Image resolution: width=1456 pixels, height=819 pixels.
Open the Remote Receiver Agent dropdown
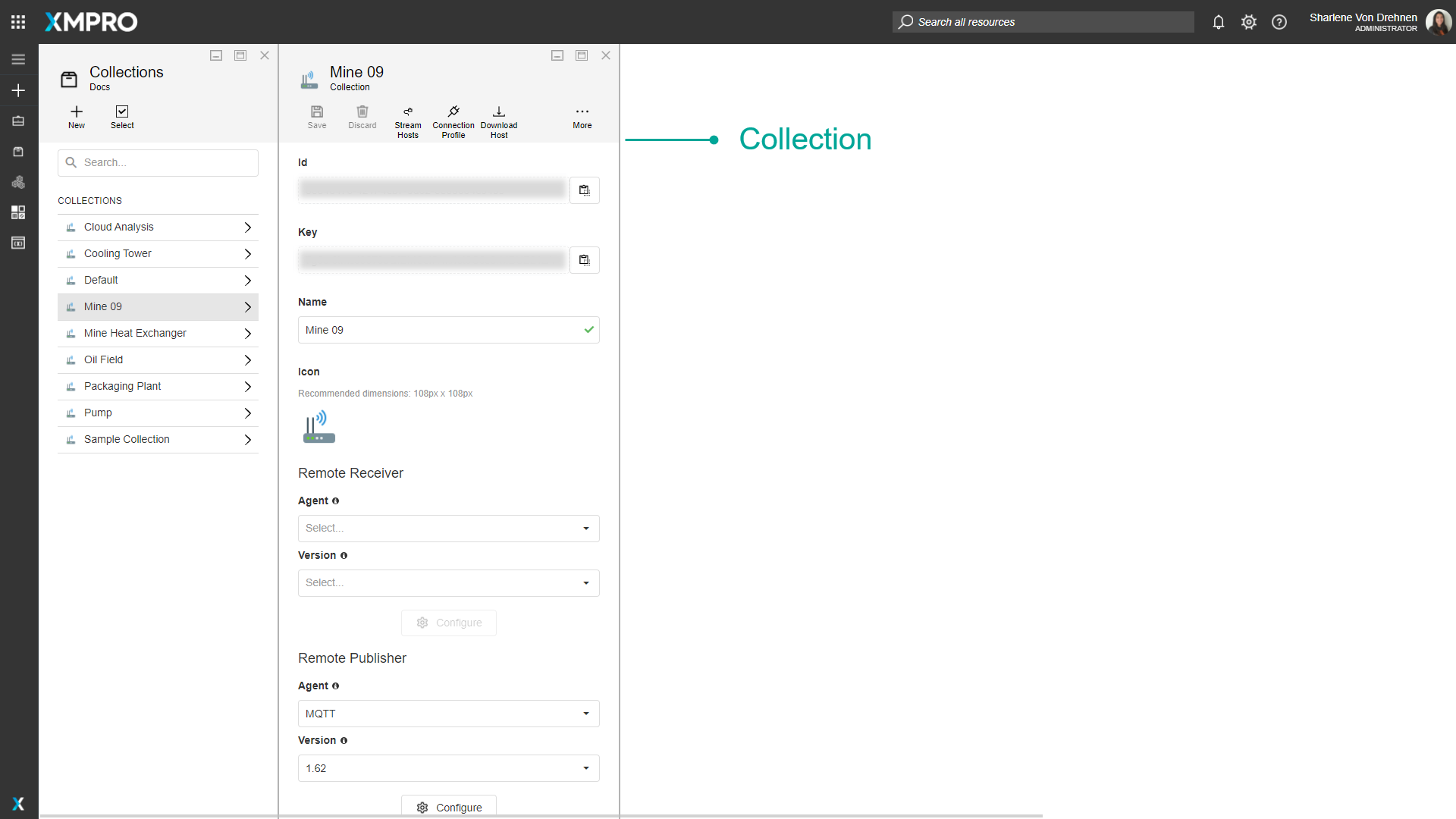click(x=448, y=528)
